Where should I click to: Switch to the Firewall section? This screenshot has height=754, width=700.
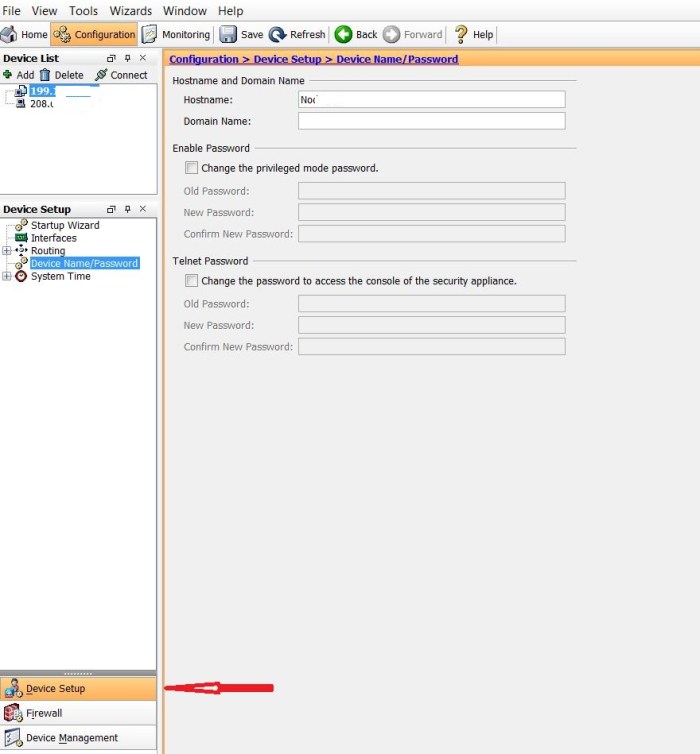tap(44, 713)
